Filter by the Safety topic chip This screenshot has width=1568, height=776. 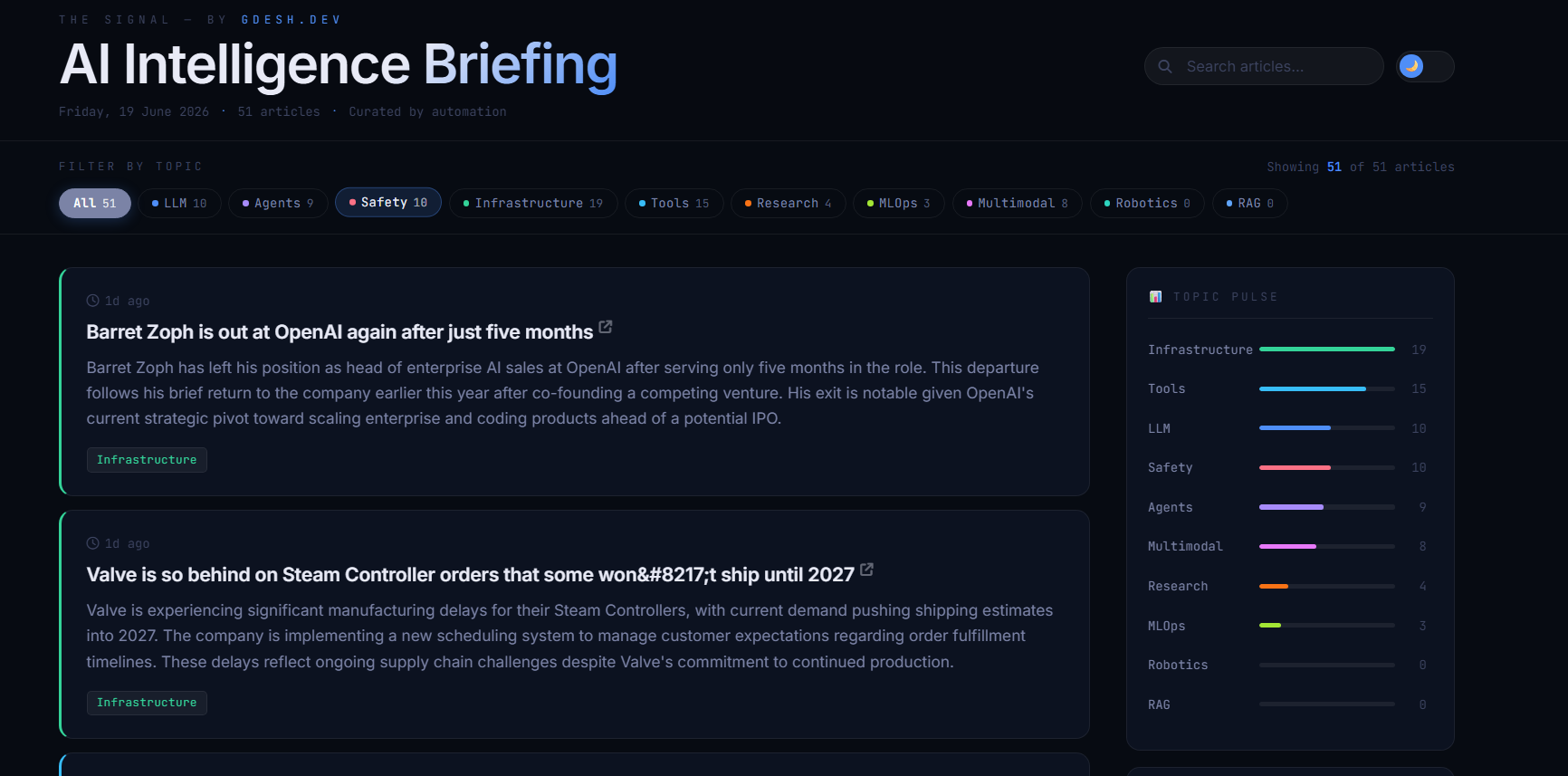coord(388,202)
